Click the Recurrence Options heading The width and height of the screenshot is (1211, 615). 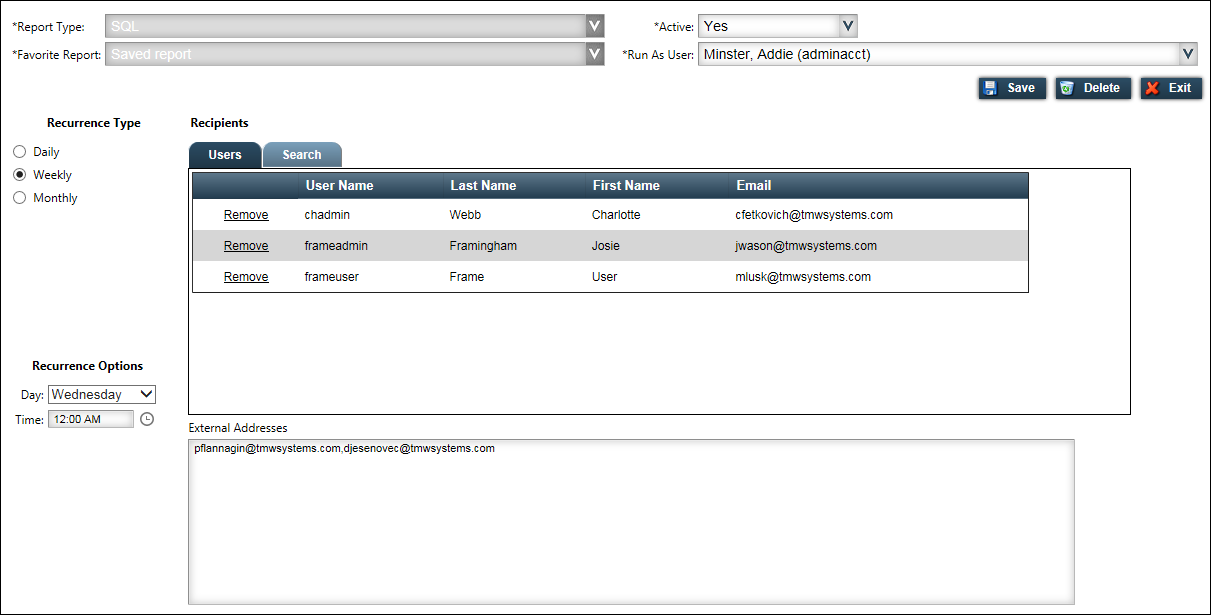pyautogui.click(x=88, y=366)
